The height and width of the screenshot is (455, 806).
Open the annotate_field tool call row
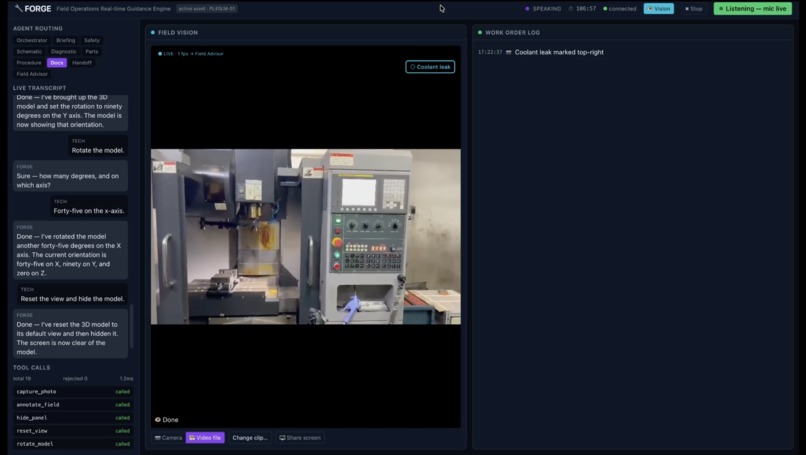(x=73, y=405)
